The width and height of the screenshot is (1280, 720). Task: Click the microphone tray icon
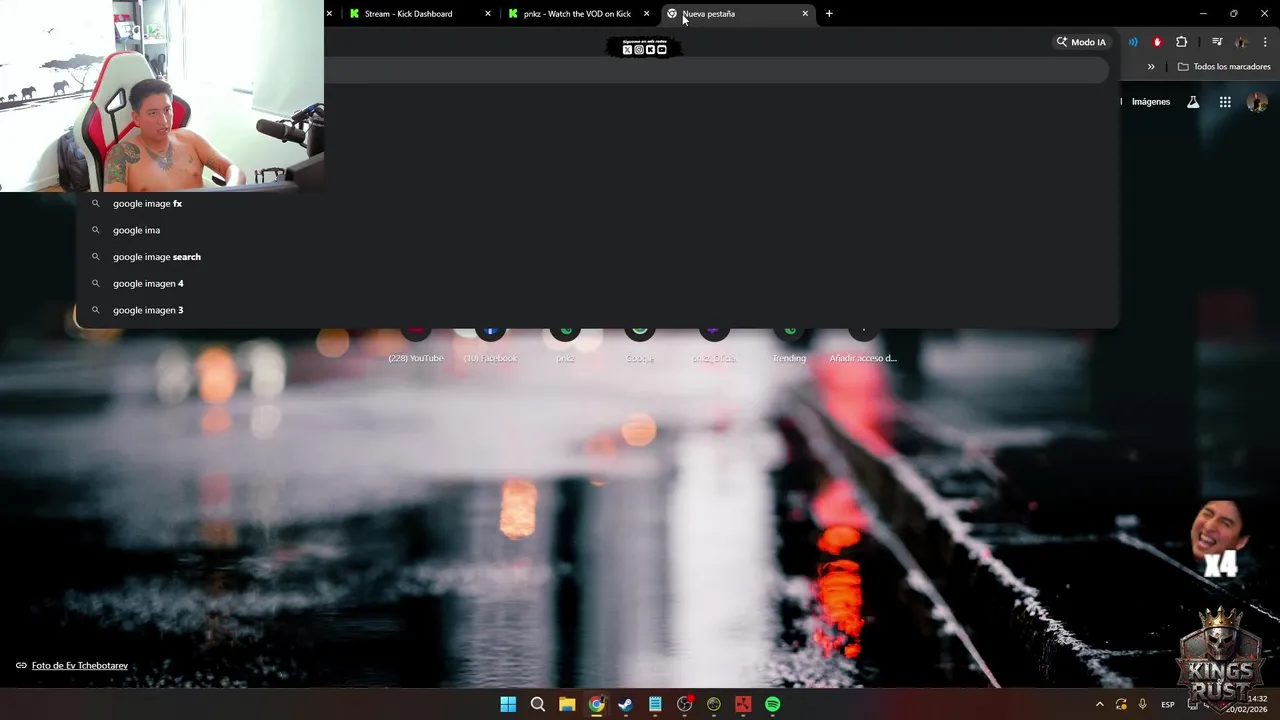(x=1143, y=704)
